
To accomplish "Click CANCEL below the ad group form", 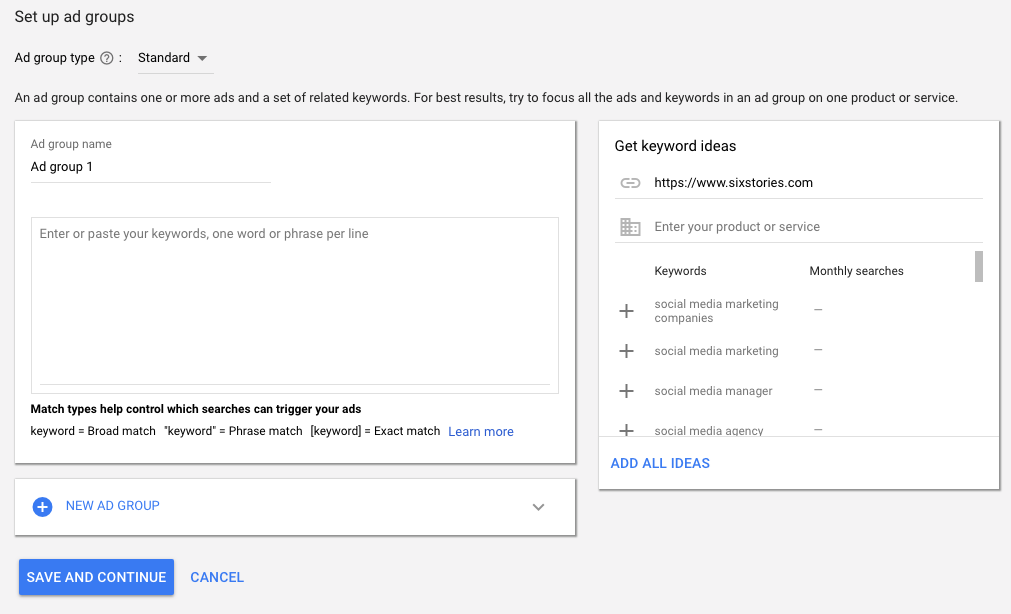I will pos(217,577).
